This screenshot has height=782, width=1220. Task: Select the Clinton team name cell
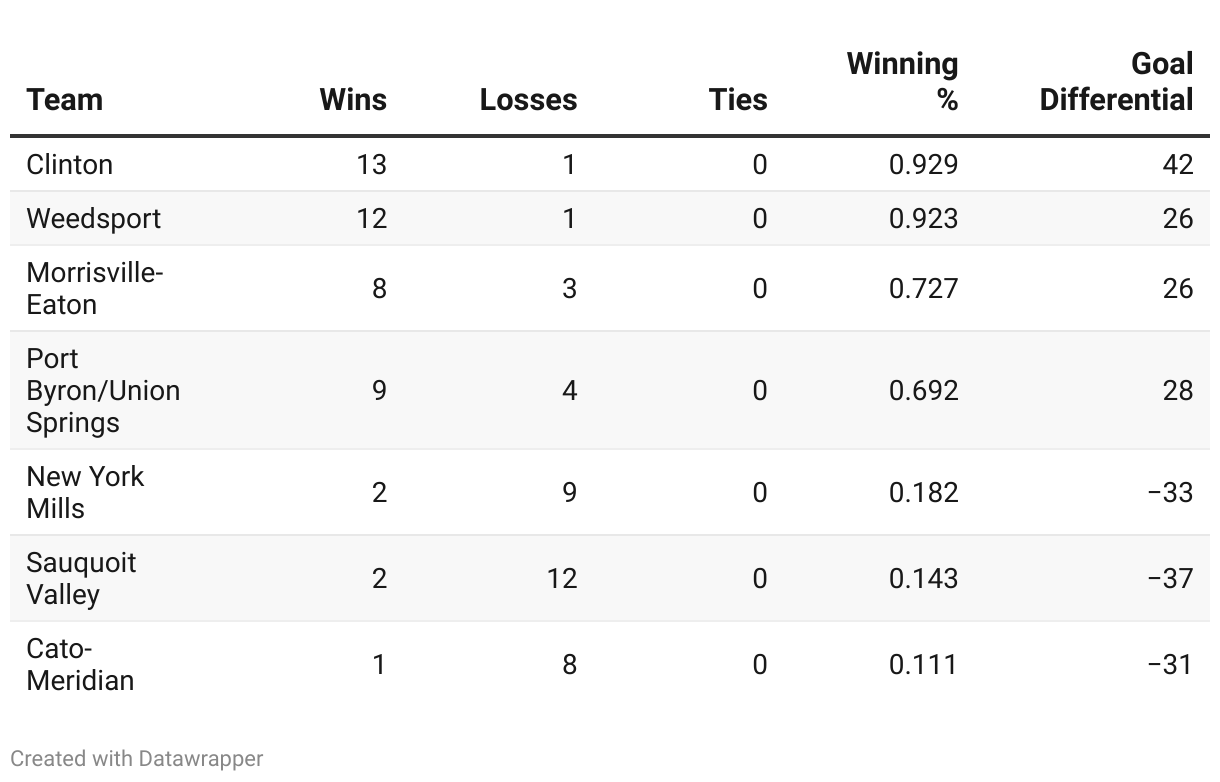pos(70,164)
